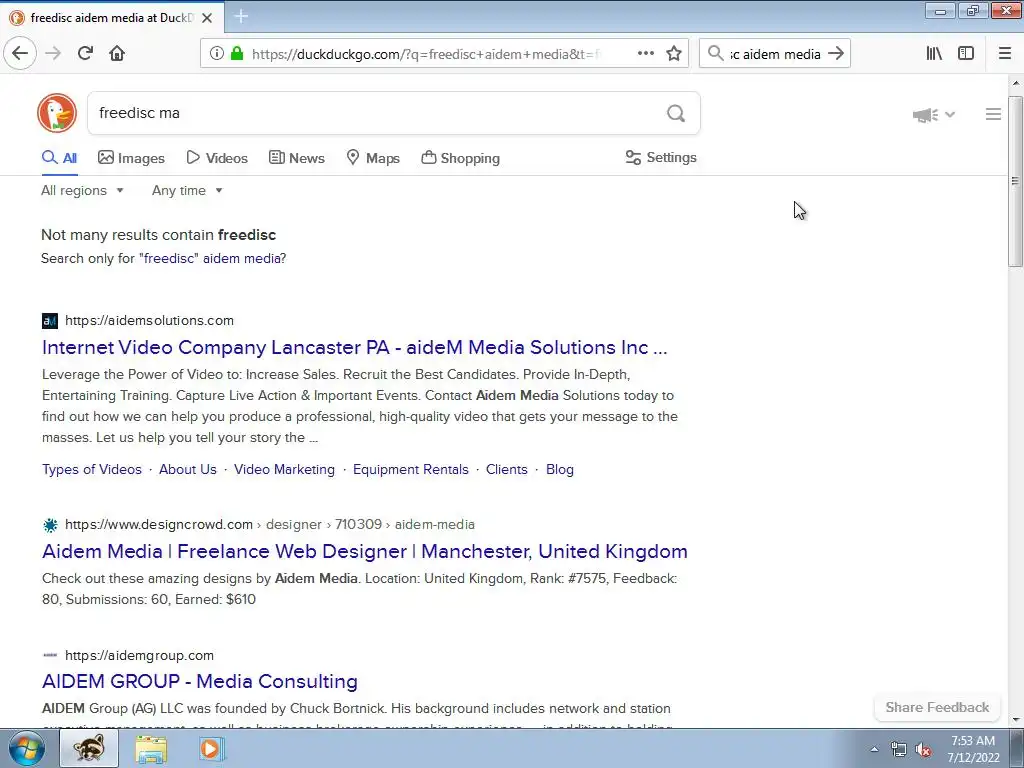
Task: Open Aidem Media Freelance Web Designer result
Action: tap(364, 551)
